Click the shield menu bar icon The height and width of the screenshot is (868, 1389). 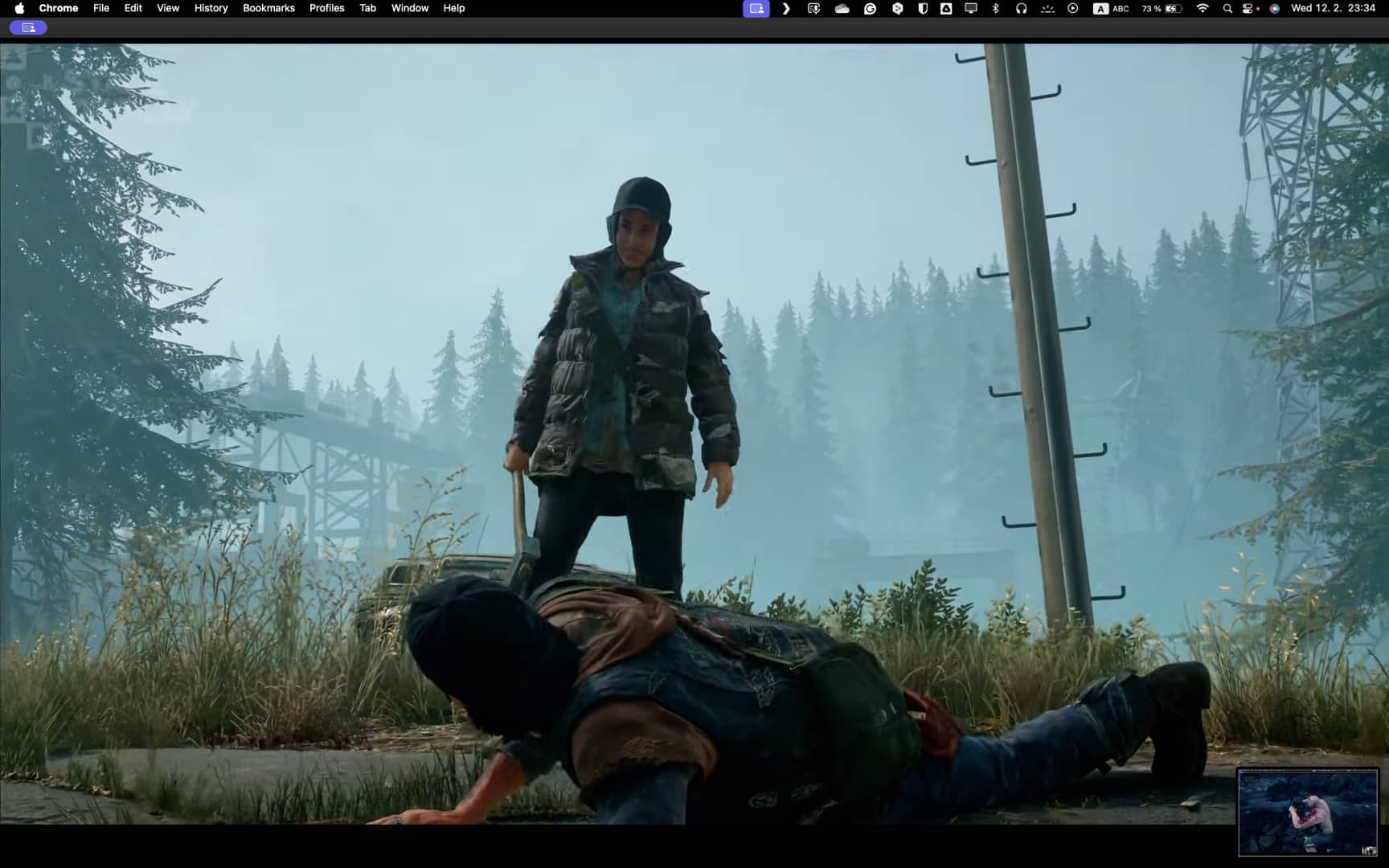(x=923, y=8)
